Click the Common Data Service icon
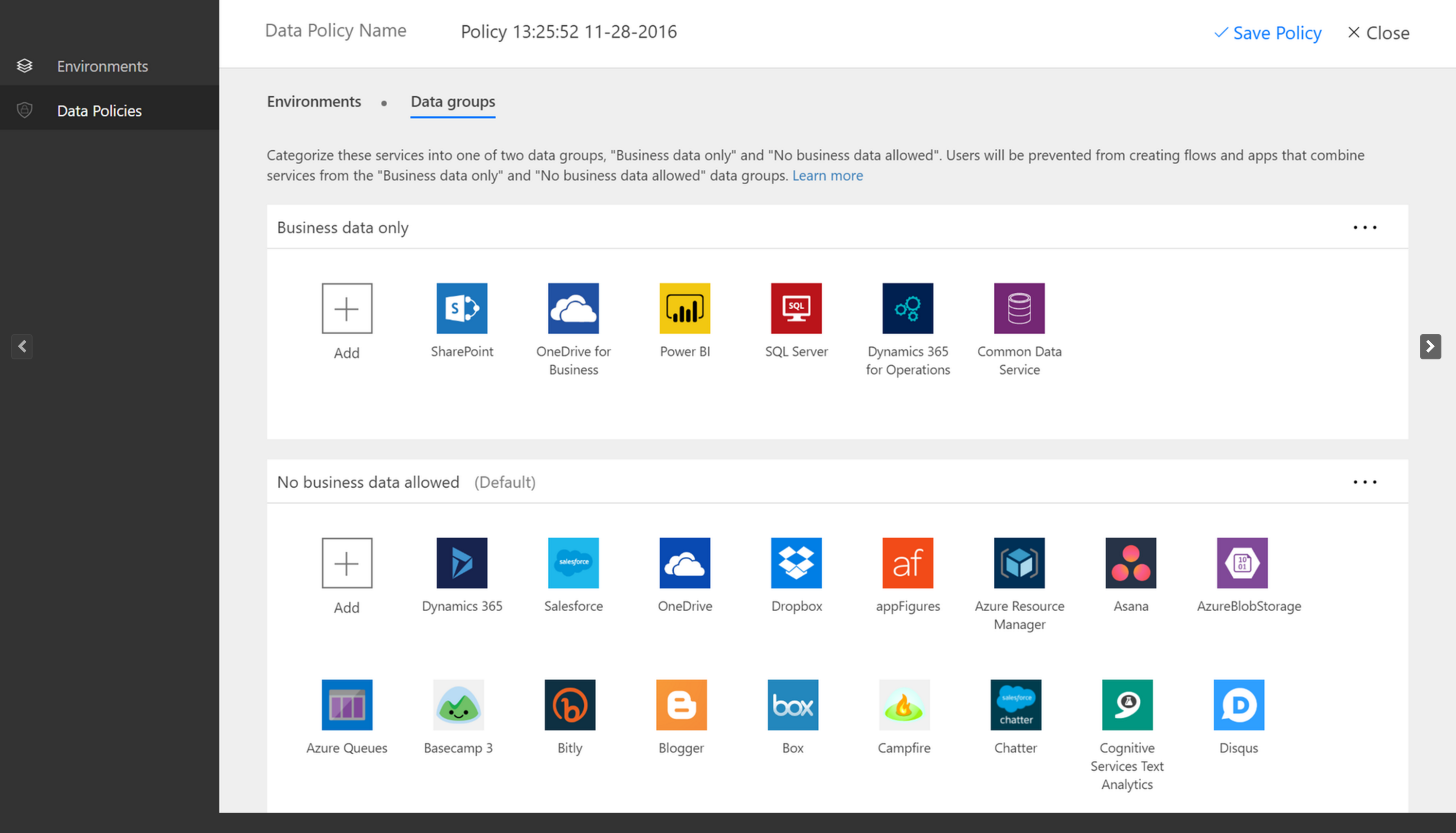Screen dimensions: 1456x833 1018,308
